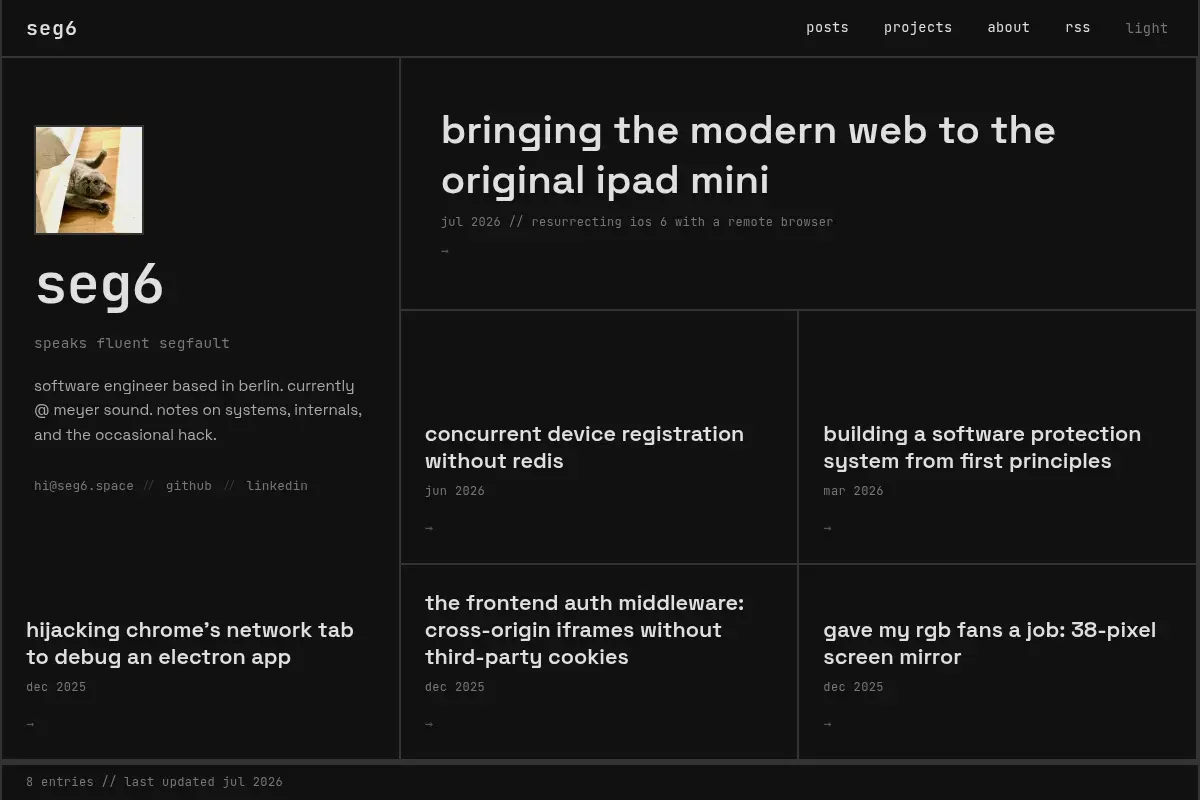
Task: Open the rss feed link
Action: (x=1078, y=27)
